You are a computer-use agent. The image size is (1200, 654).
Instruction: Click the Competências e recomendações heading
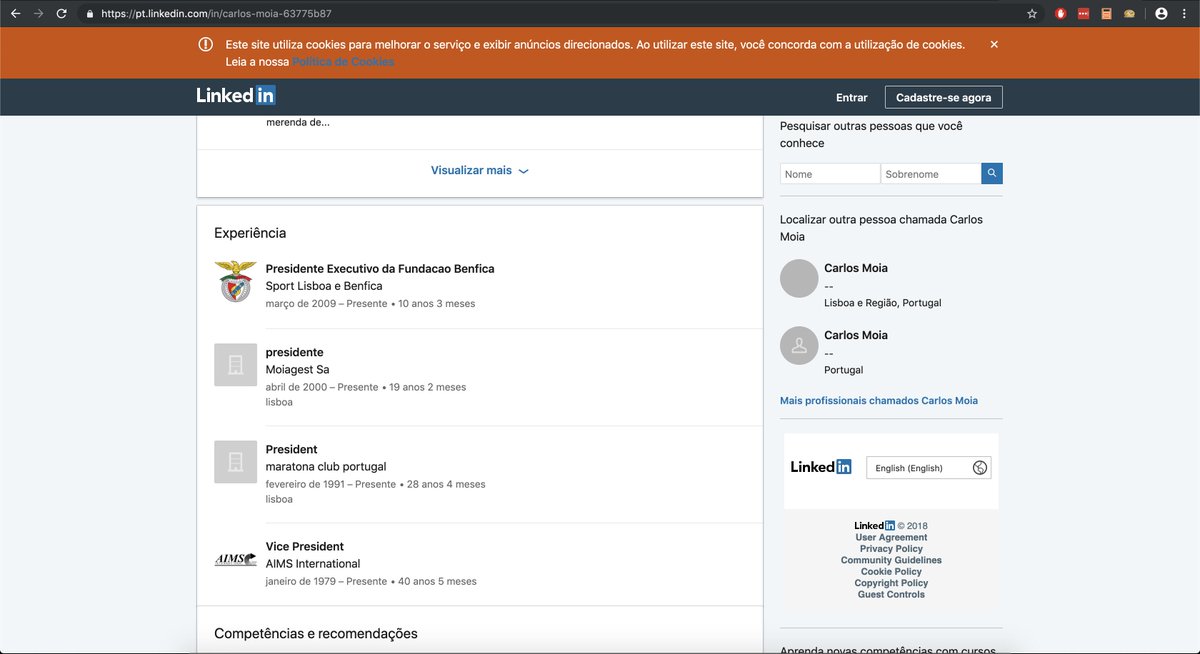pos(316,634)
